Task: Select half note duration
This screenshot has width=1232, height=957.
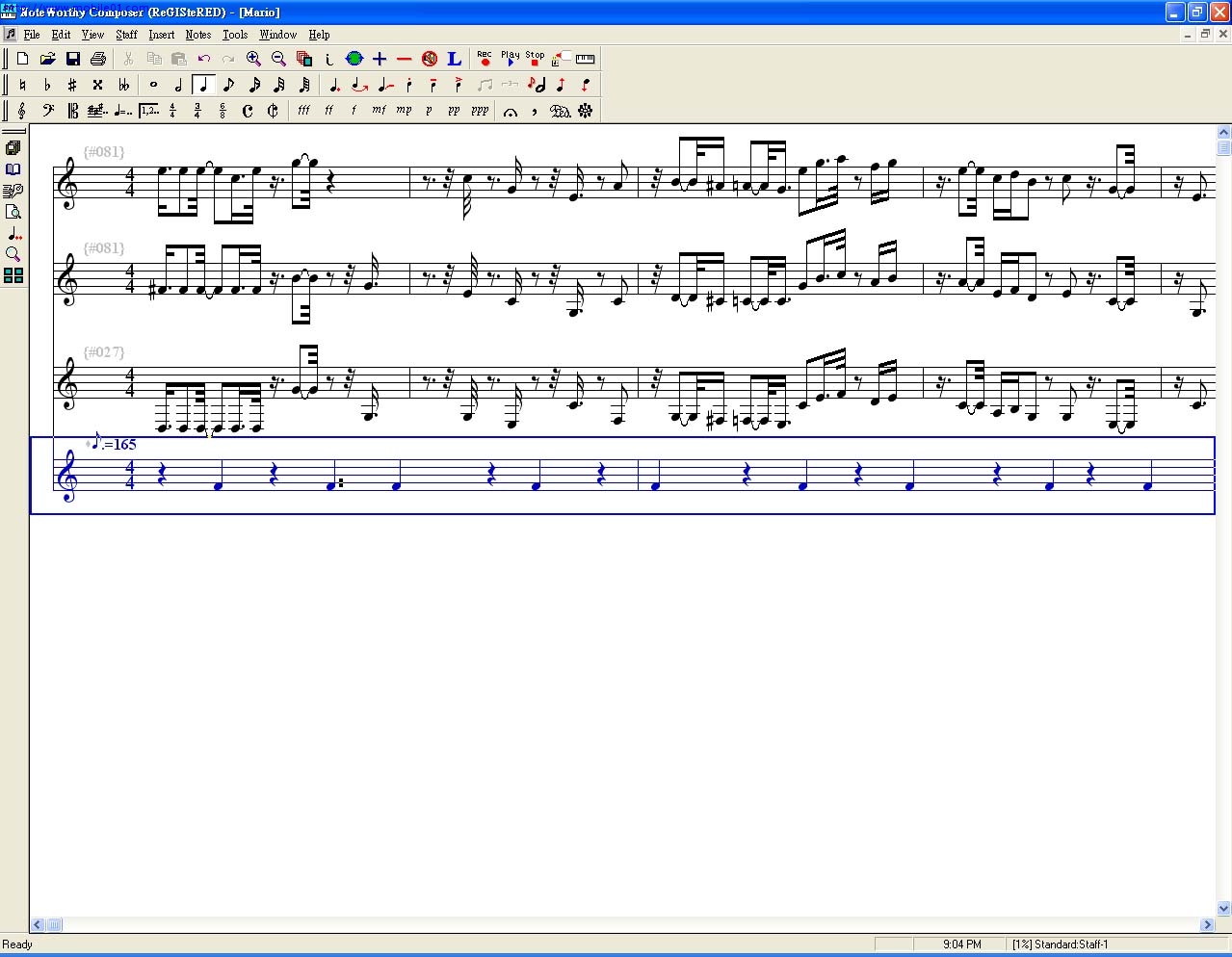Action: (x=178, y=85)
